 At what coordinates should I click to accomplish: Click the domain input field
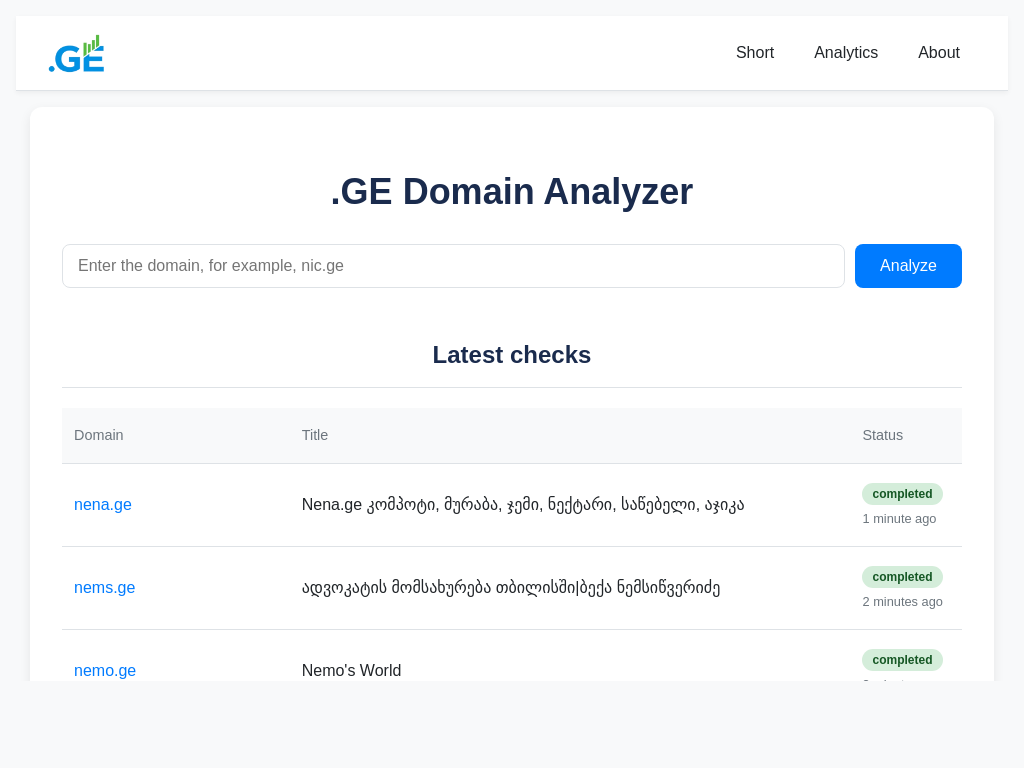tap(453, 266)
